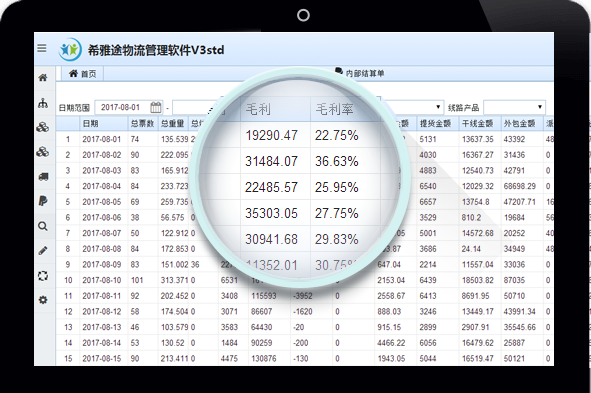Open the organization chart sidebar icon
The image size is (591, 393).
click(x=43, y=103)
